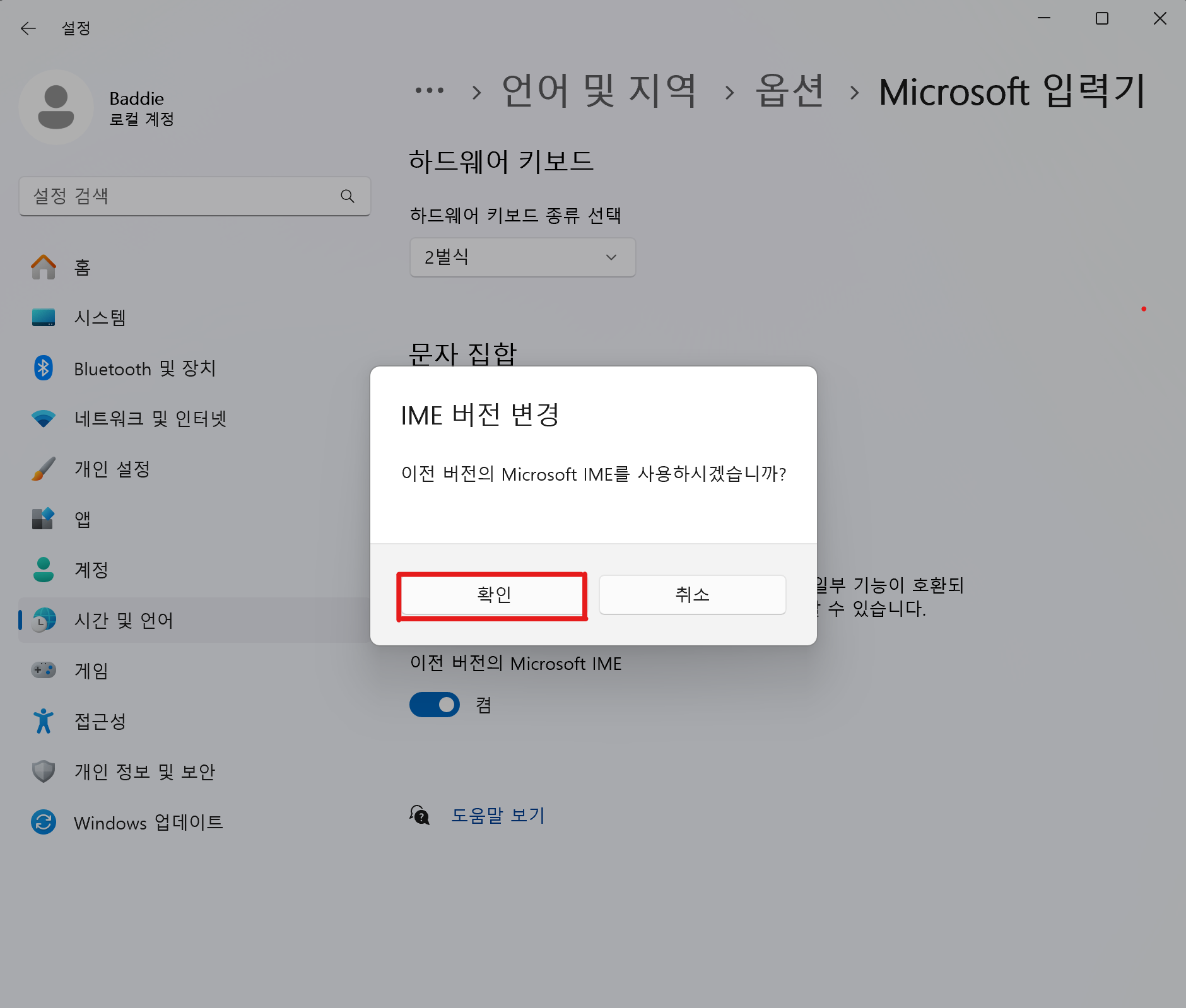1186x1008 pixels.
Task: Click the 시간 및 언어 globe icon
Action: [x=44, y=620]
